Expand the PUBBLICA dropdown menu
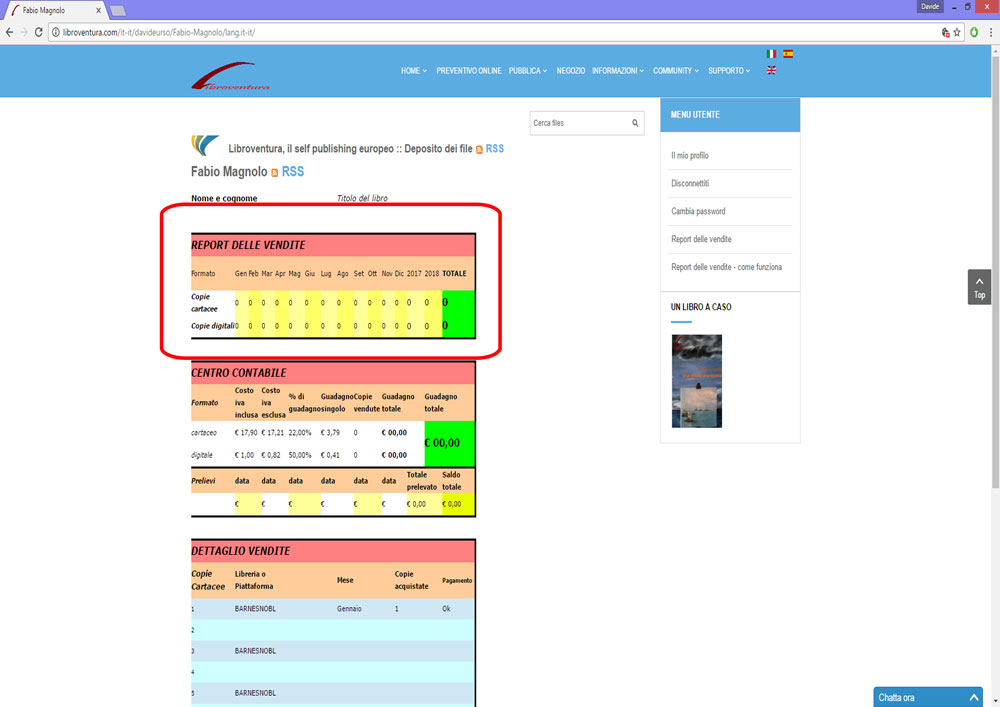 point(527,71)
